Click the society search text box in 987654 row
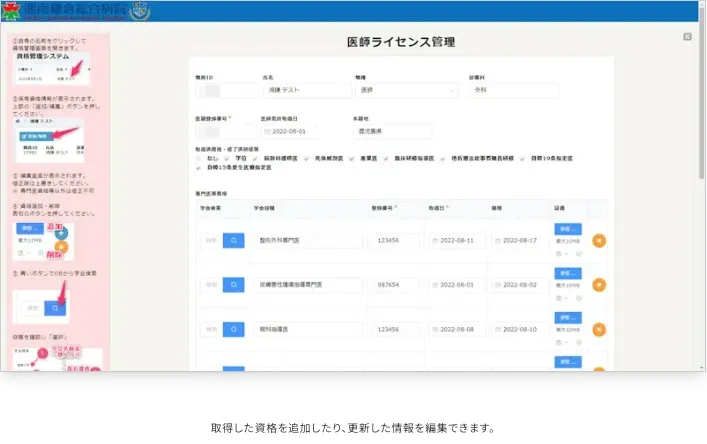 pos(211,285)
